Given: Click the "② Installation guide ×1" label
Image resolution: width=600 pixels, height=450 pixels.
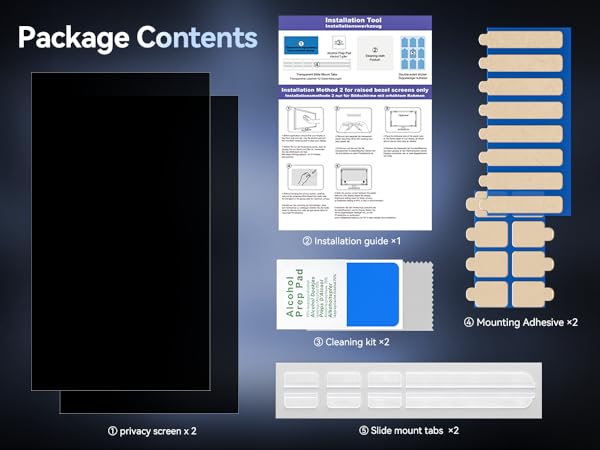Looking at the screenshot, I should [352, 241].
